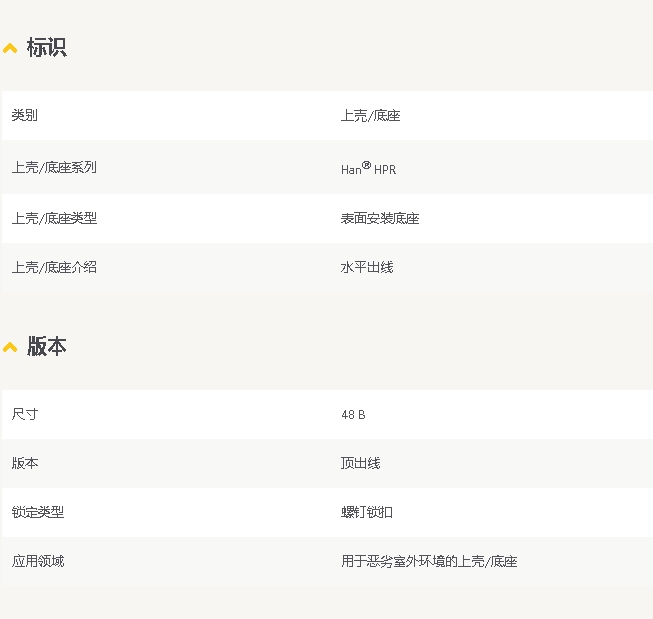
Task: Select the 类别 row label
Action: [x=25, y=116]
